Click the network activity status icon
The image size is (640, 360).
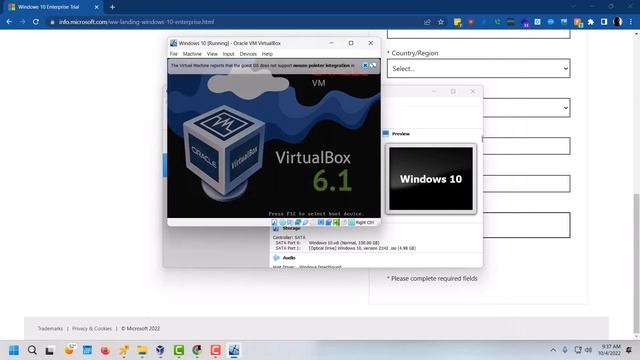298,222
